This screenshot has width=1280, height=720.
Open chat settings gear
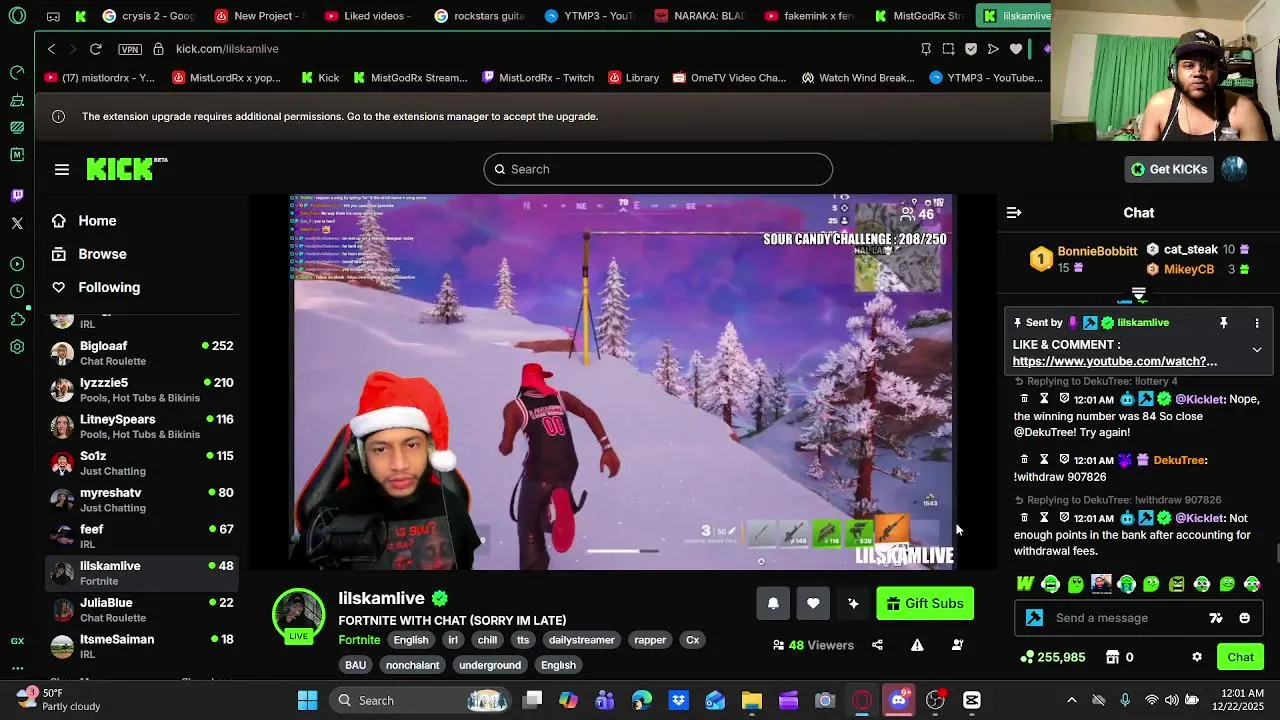[1197, 657]
